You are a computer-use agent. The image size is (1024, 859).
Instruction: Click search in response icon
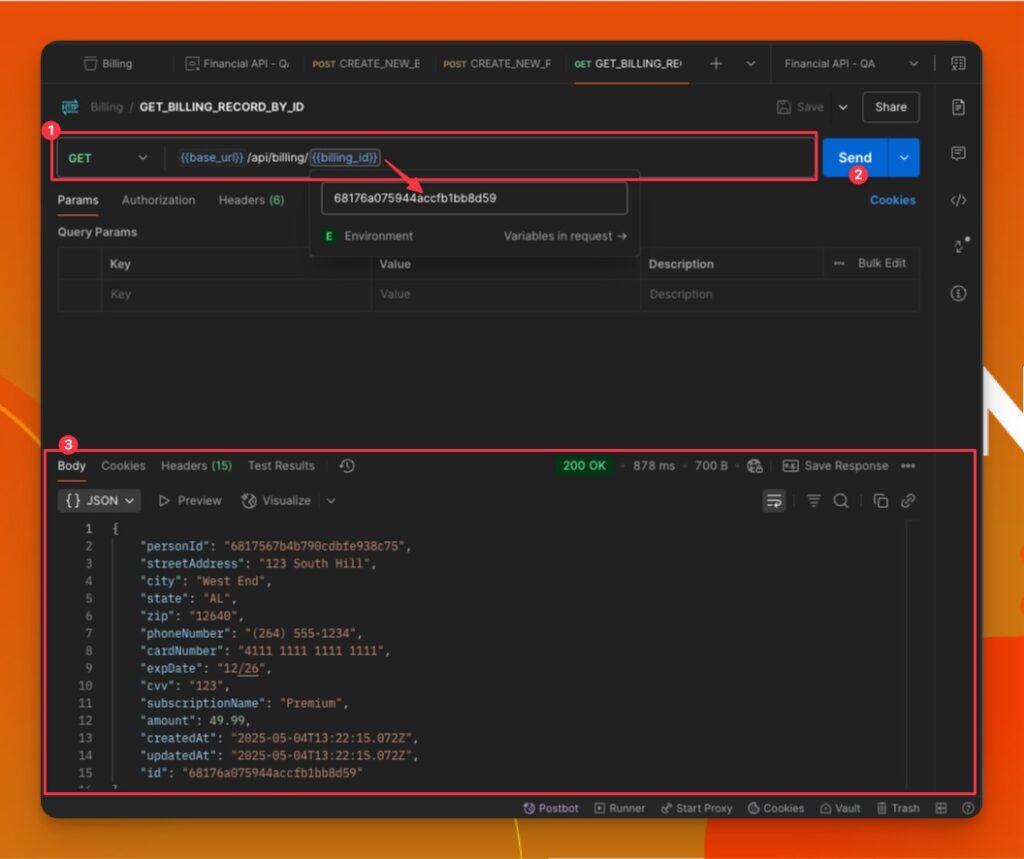(841, 501)
